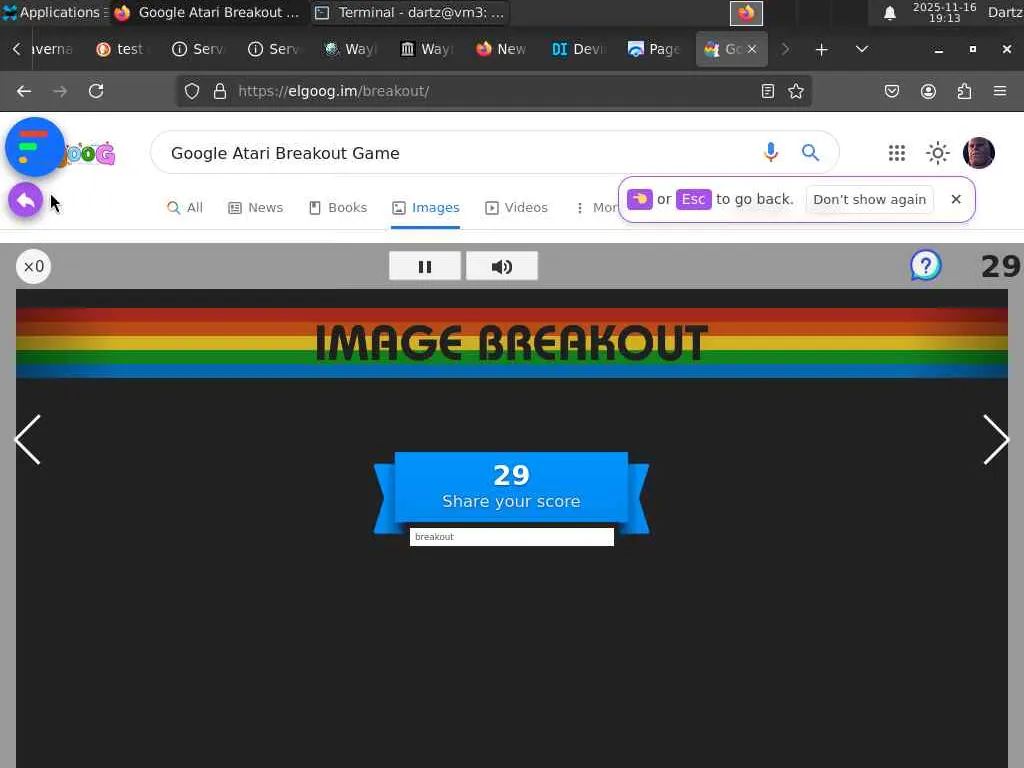Screen dimensions: 1024x768
Task: Switch to the All tab
Action: tap(185, 208)
